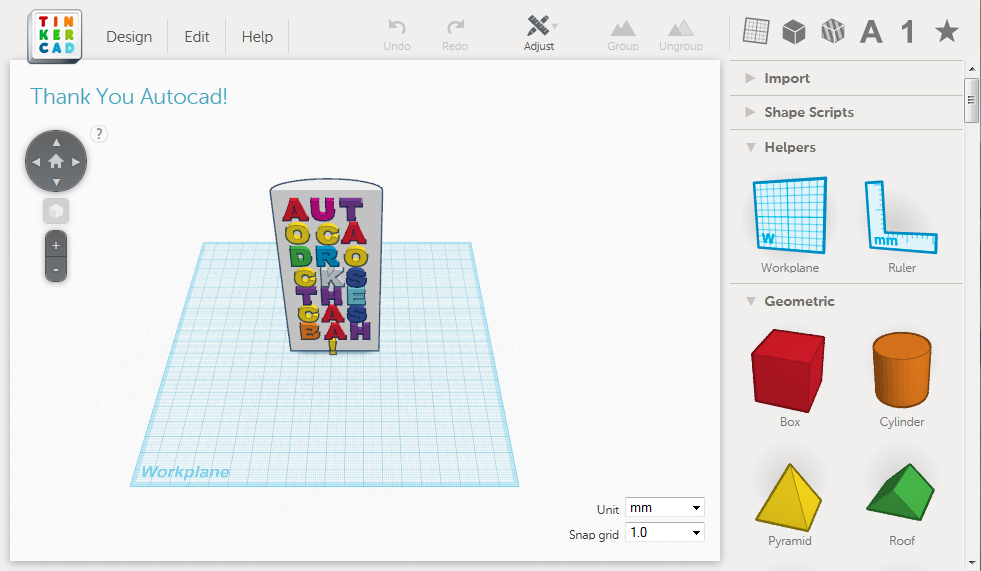This screenshot has width=981, height=571.
Task: Open the Edit menu
Action: pos(196,37)
